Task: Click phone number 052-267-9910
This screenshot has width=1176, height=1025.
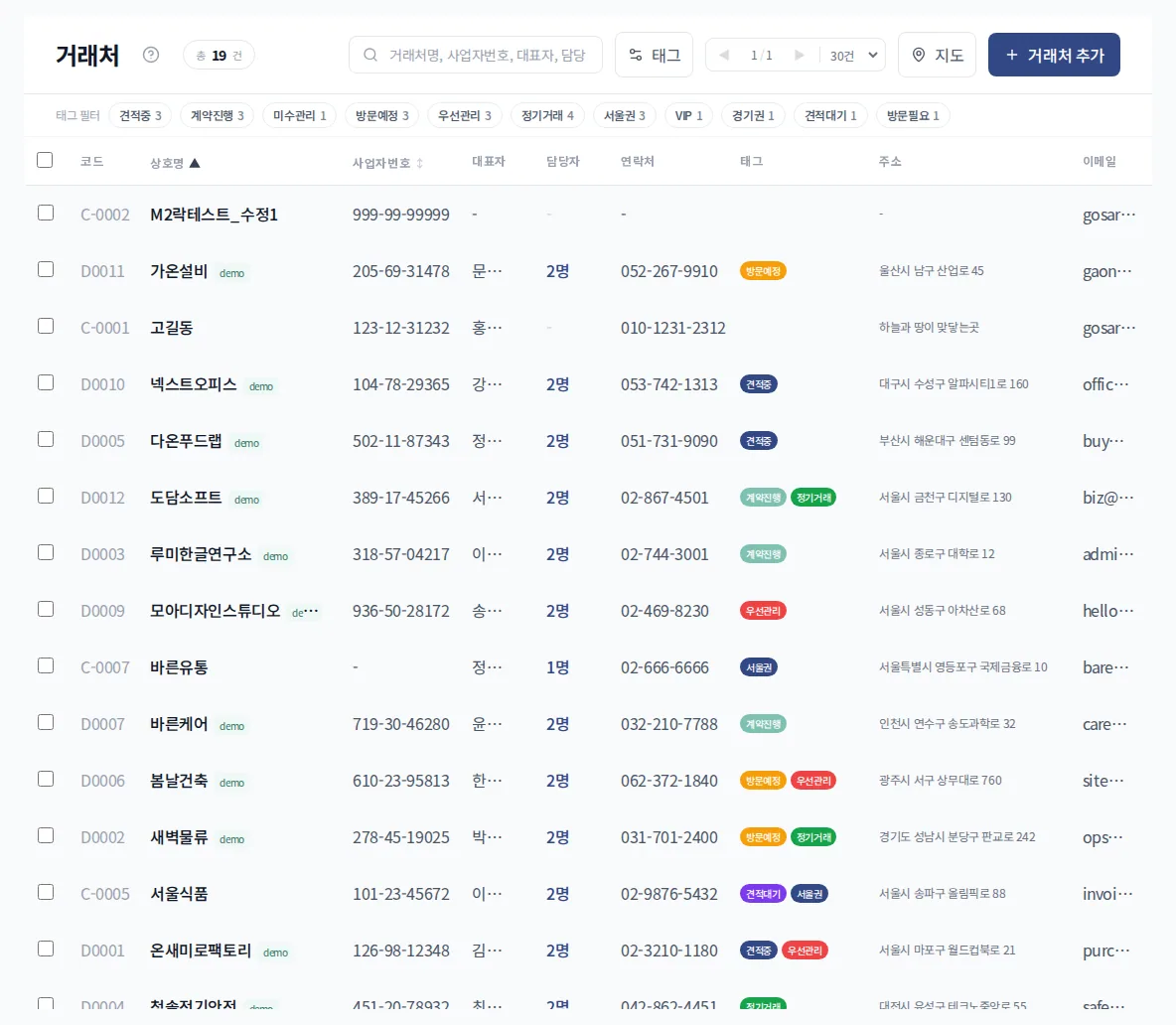Action: click(x=669, y=271)
